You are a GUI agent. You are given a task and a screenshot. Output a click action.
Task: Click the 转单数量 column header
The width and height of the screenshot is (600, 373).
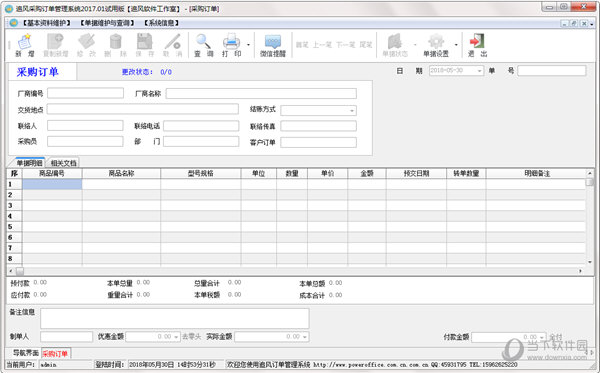[466, 174]
